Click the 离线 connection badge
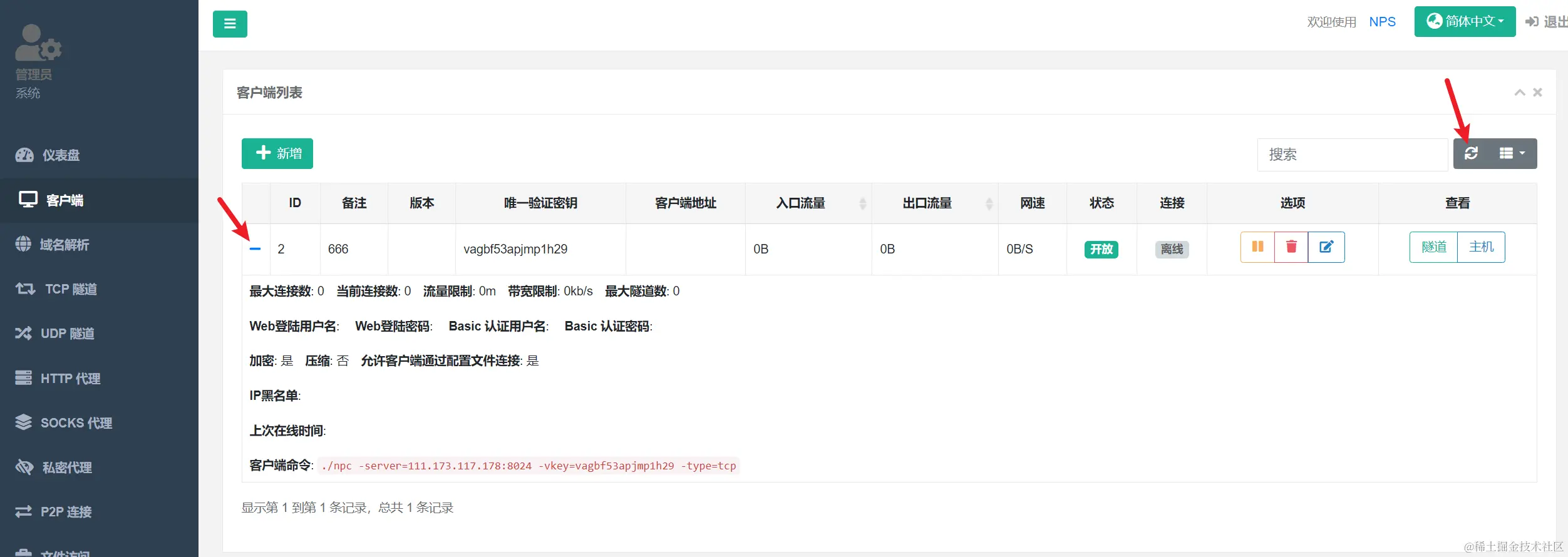This screenshot has height=557, width=1568. [1172, 249]
